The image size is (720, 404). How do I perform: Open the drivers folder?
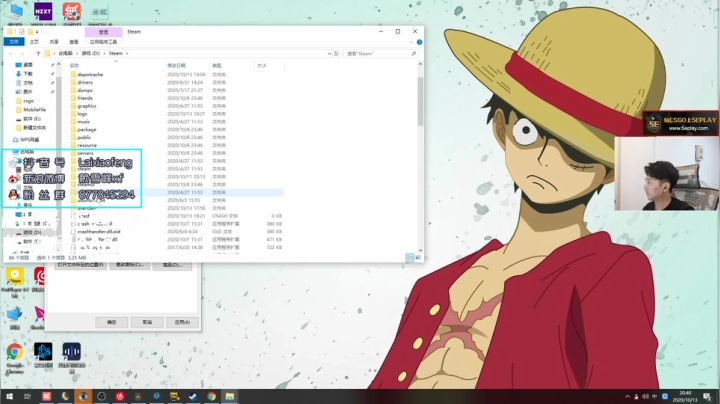[x=85, y=82]
